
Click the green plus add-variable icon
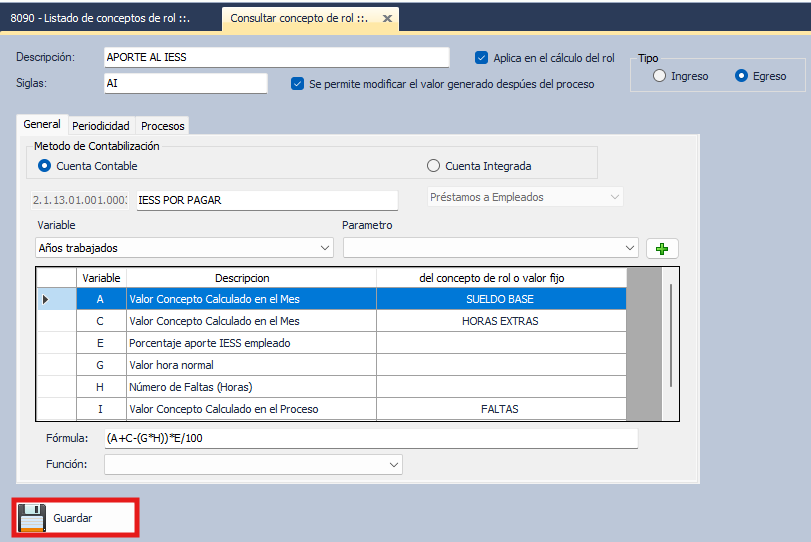661,248
